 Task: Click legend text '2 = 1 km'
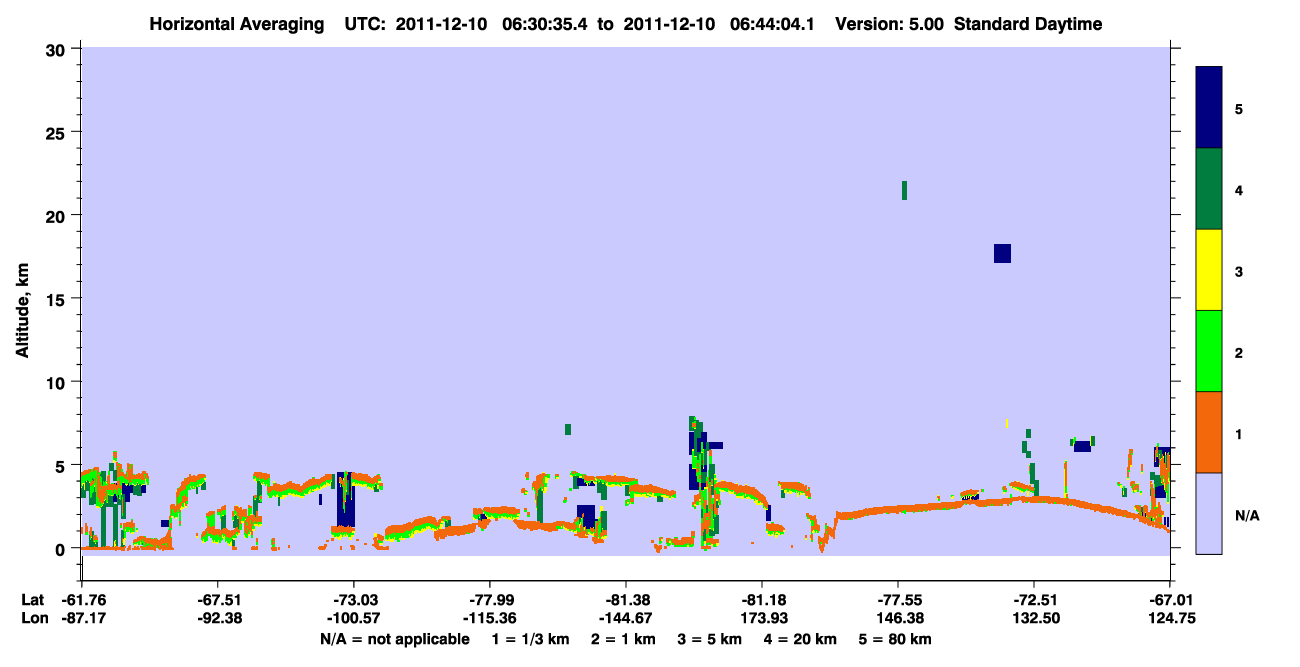624,639
